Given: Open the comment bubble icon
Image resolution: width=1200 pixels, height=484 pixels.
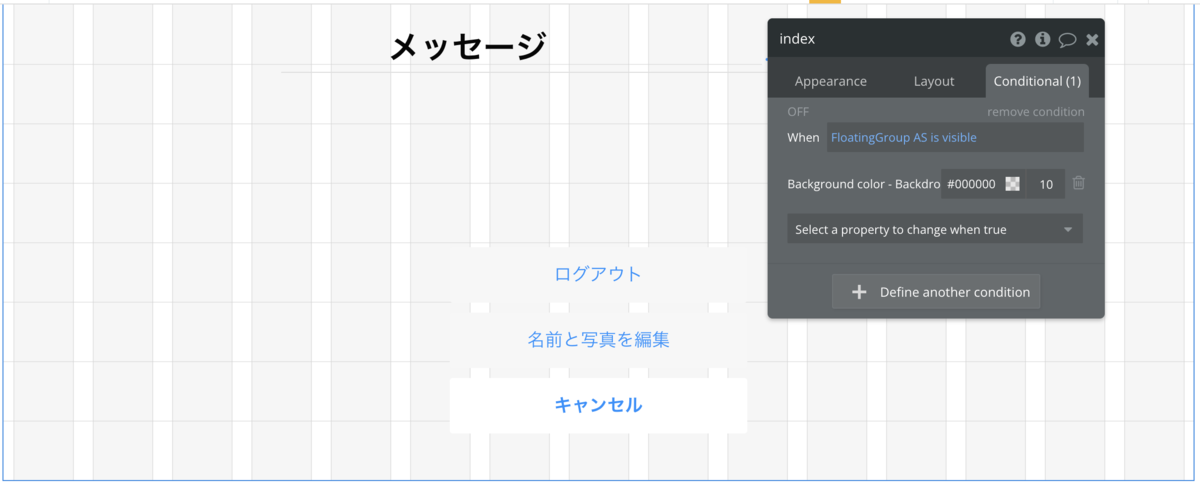Looking at the screenshot, I should pyautogui.click(x=1068, y=40).
